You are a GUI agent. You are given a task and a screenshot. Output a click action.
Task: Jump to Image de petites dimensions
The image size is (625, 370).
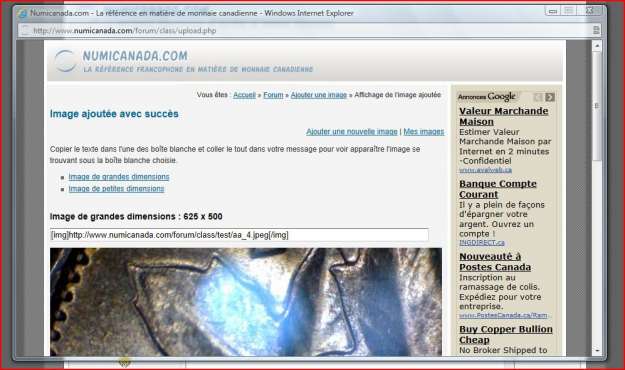(x=116, y=189)
